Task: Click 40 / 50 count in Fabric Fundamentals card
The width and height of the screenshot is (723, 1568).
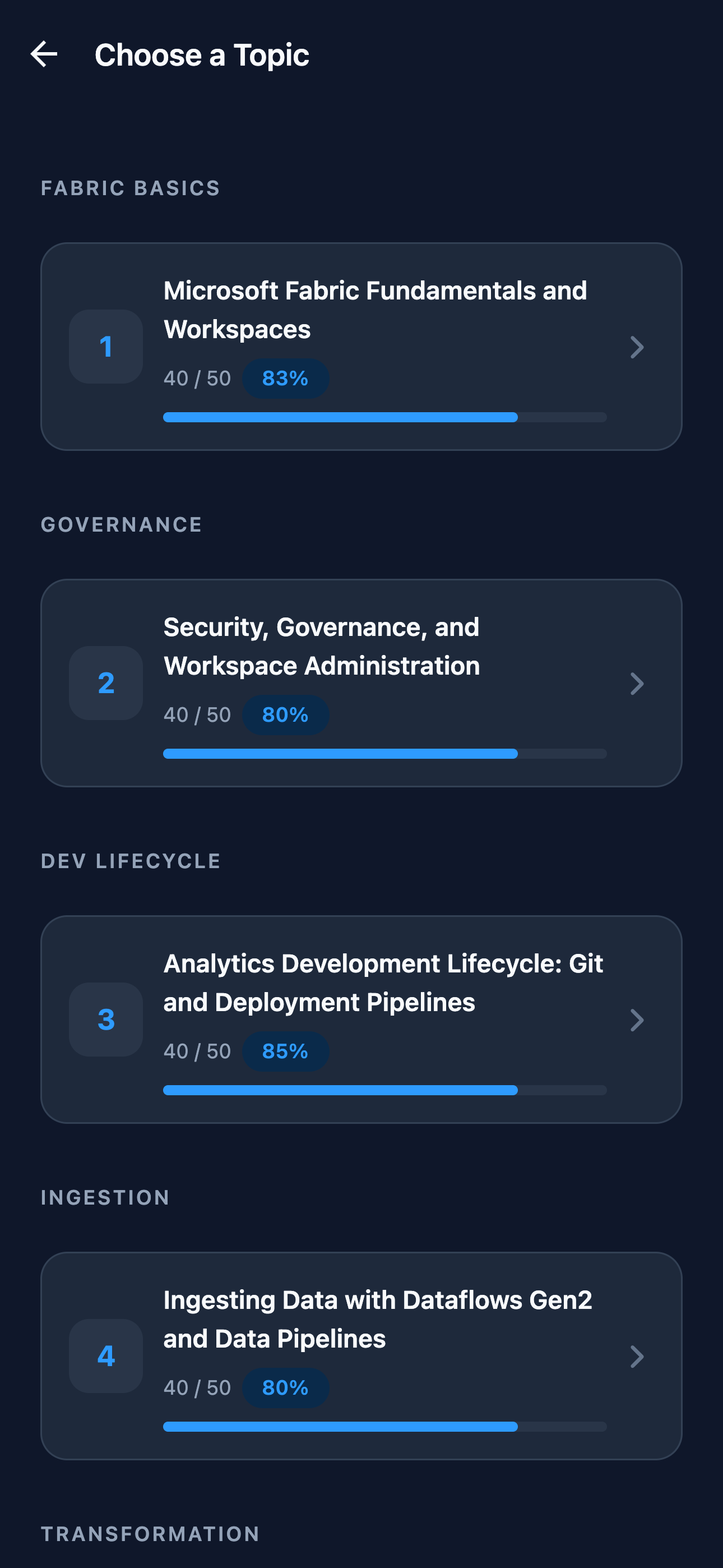Action: point(197,379)
